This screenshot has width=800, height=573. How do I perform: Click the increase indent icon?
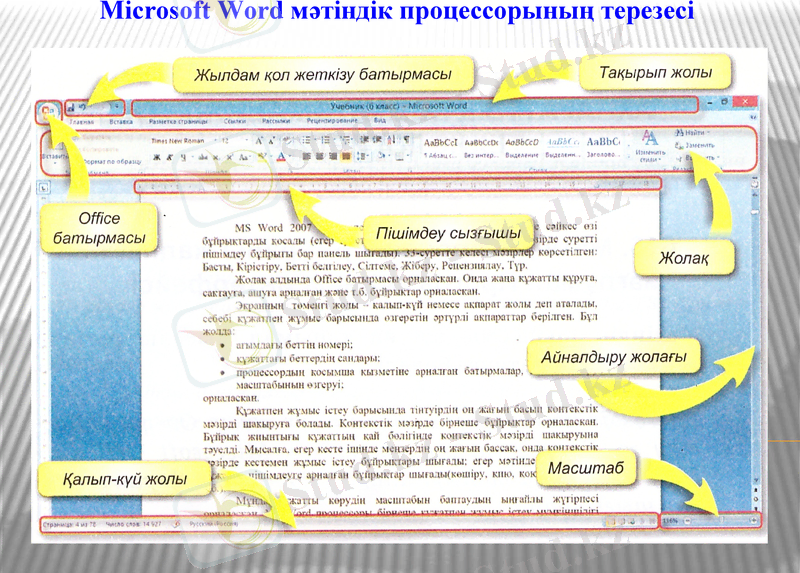tap(377, 140)
